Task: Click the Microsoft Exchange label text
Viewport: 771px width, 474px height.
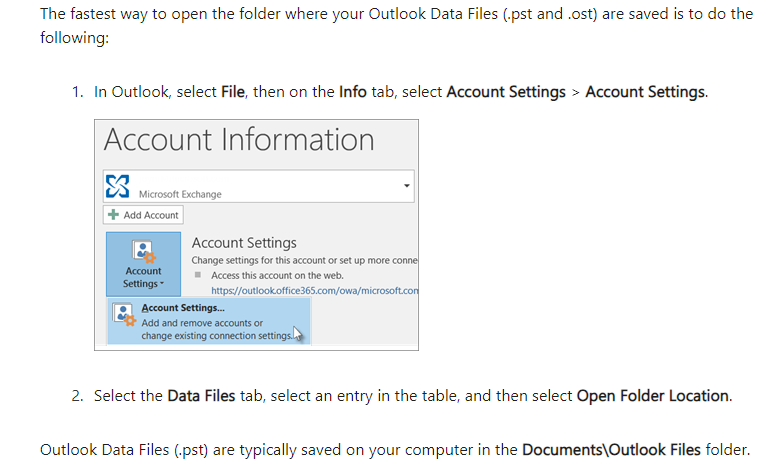Action: (180, 194)
